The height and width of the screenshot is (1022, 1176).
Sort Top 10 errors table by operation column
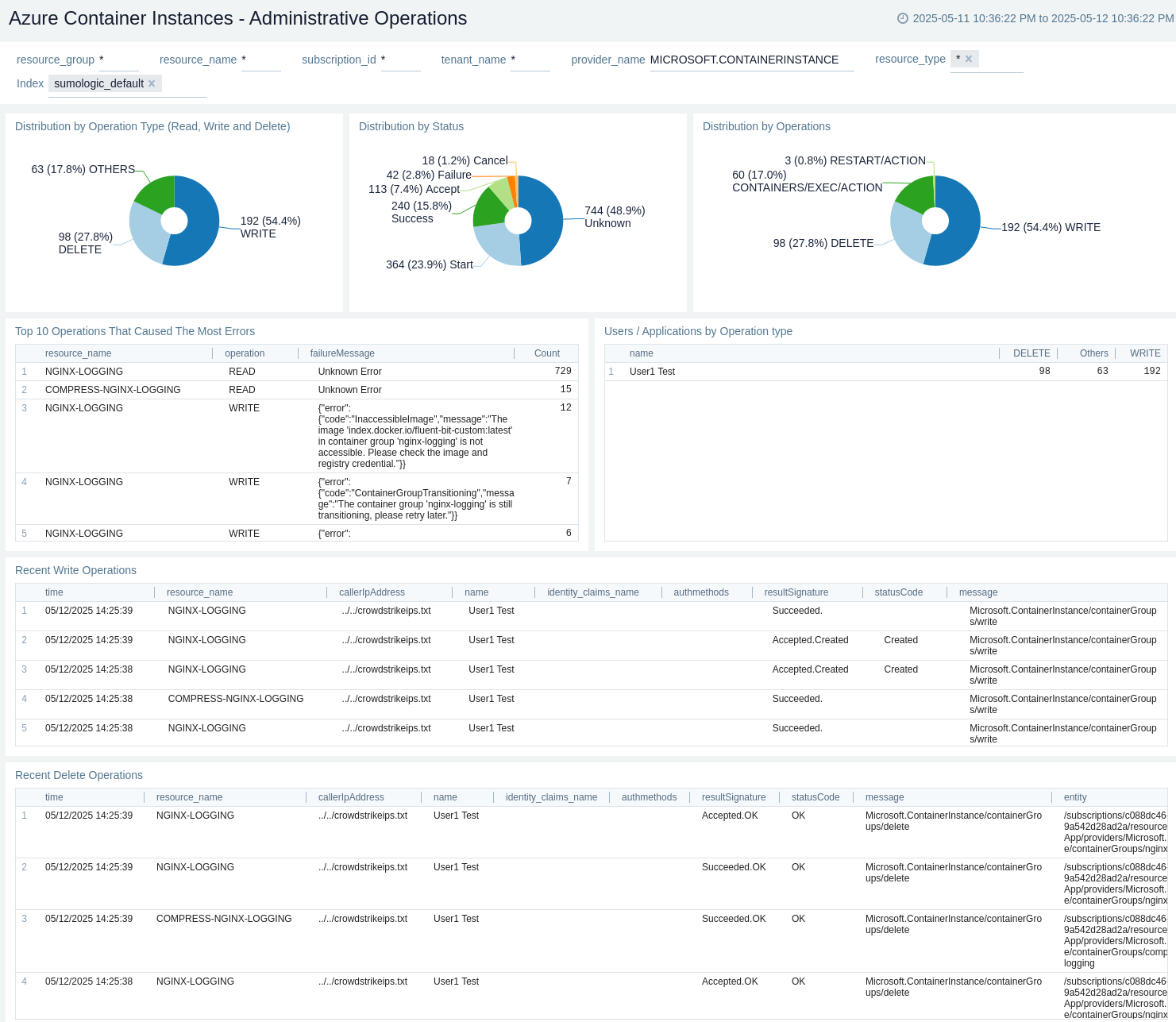tap(245, 353)
